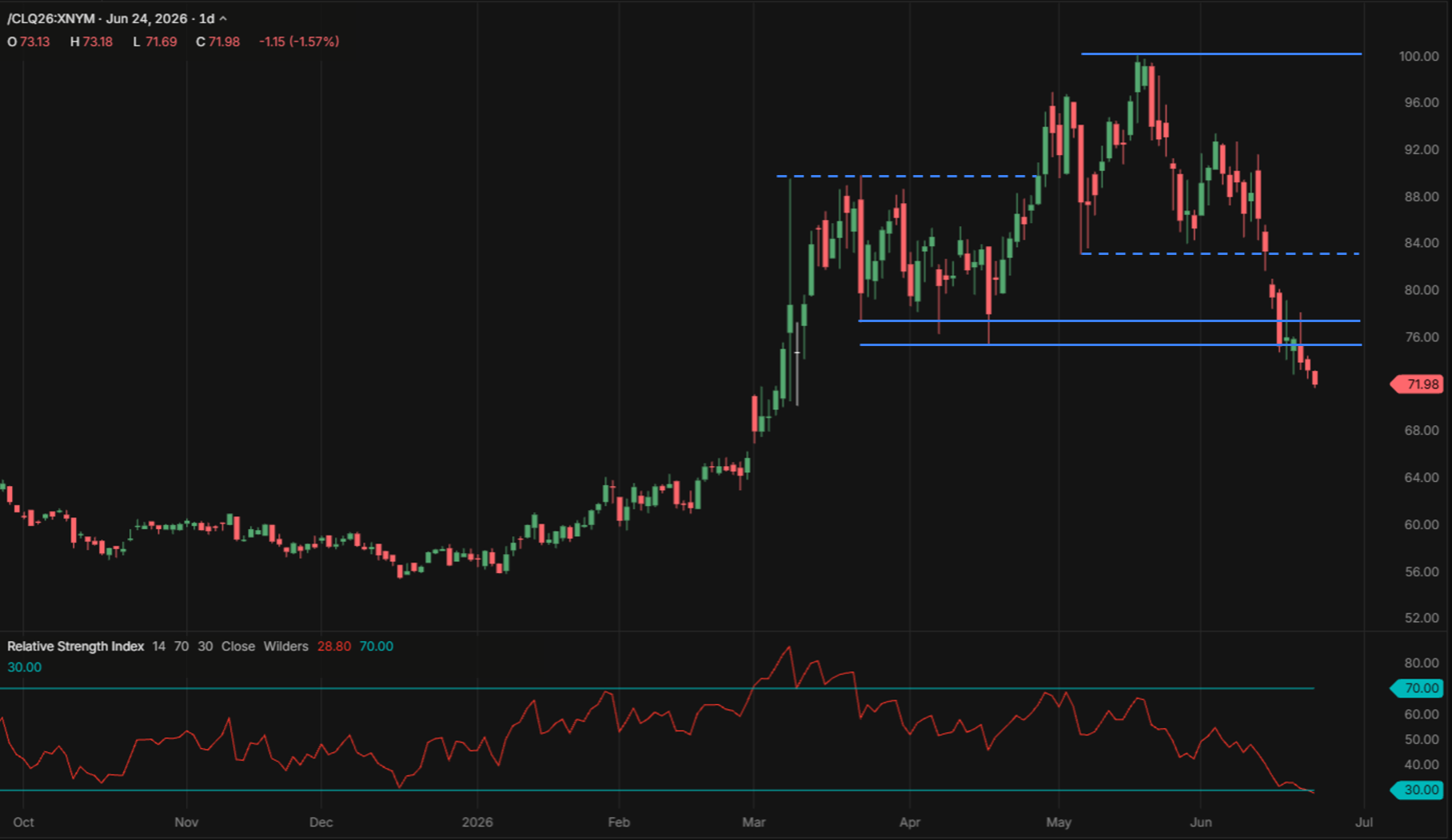Collapse the chart header caret beside 1d
The height and width of the screenshot is (840, 1452).
[x=223, y=18]
